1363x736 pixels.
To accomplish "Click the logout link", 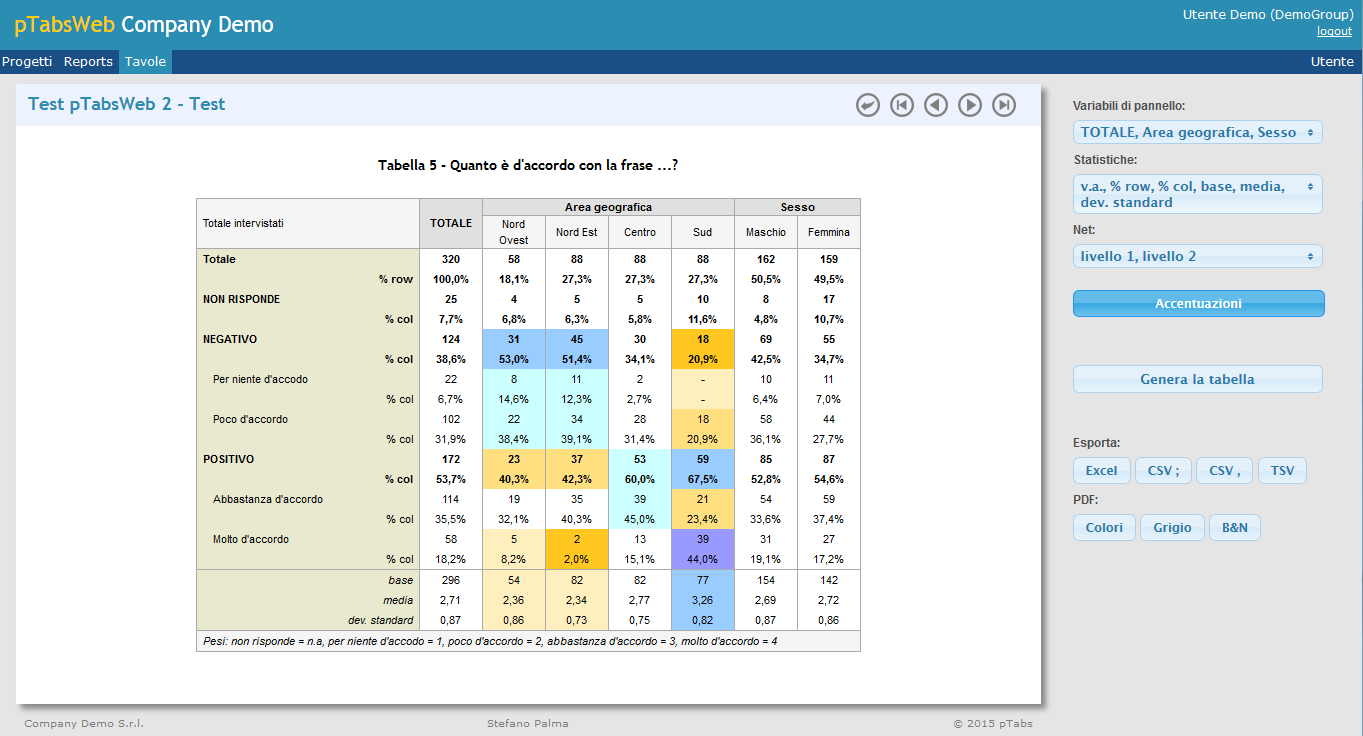I will click(1334, 31).
